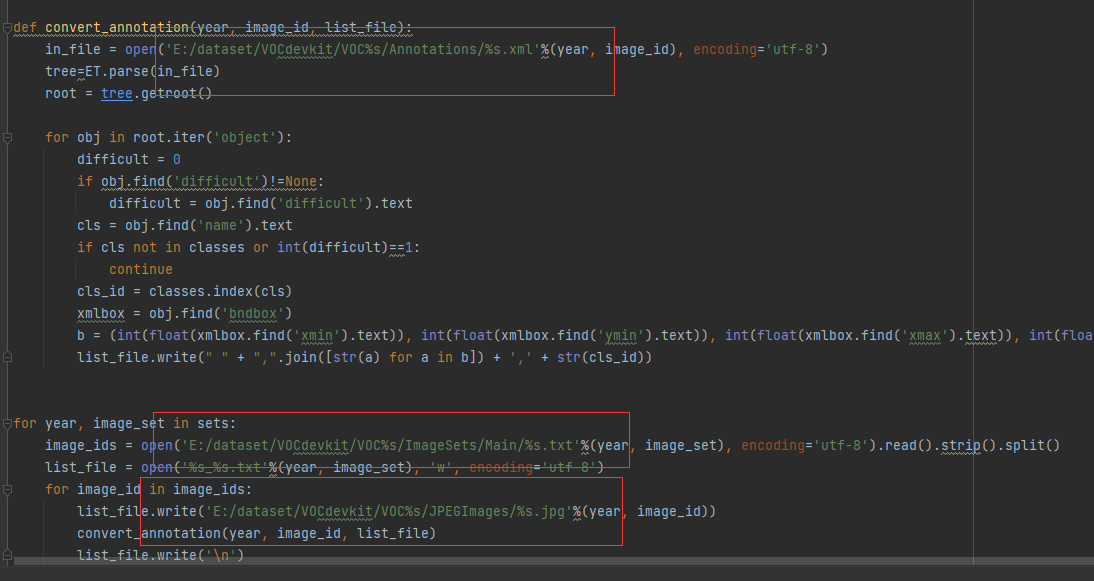The height and width of the screenshot is (581, 1094).
Task: Click '.read().strip().split()' chain
Action: tap(969, 446)
